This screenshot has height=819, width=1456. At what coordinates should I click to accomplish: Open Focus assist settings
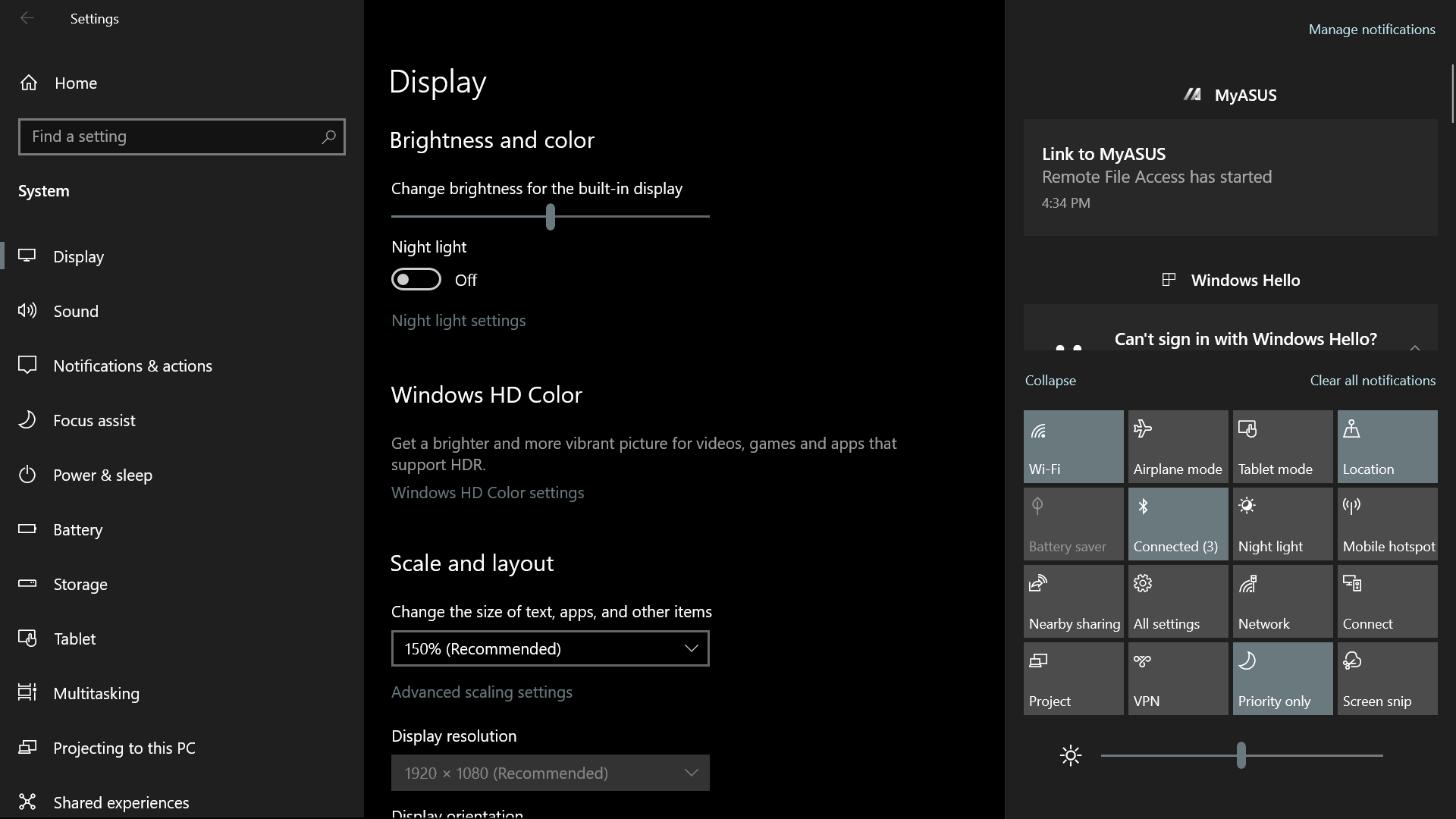(182, 420)
